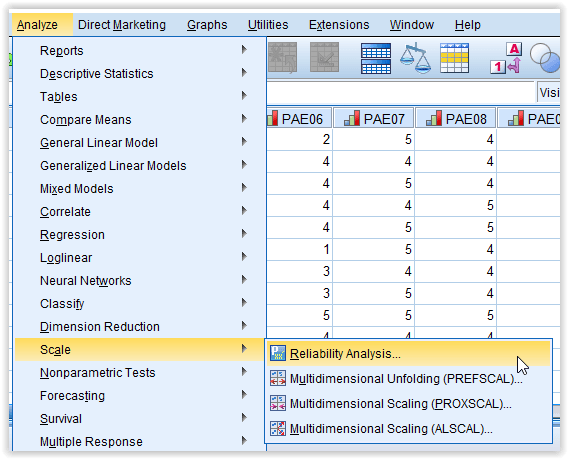The width and height of the screenshot is (568, 459).
Task: Click the Value Labels toolbar icon
Action: [506, 58]
